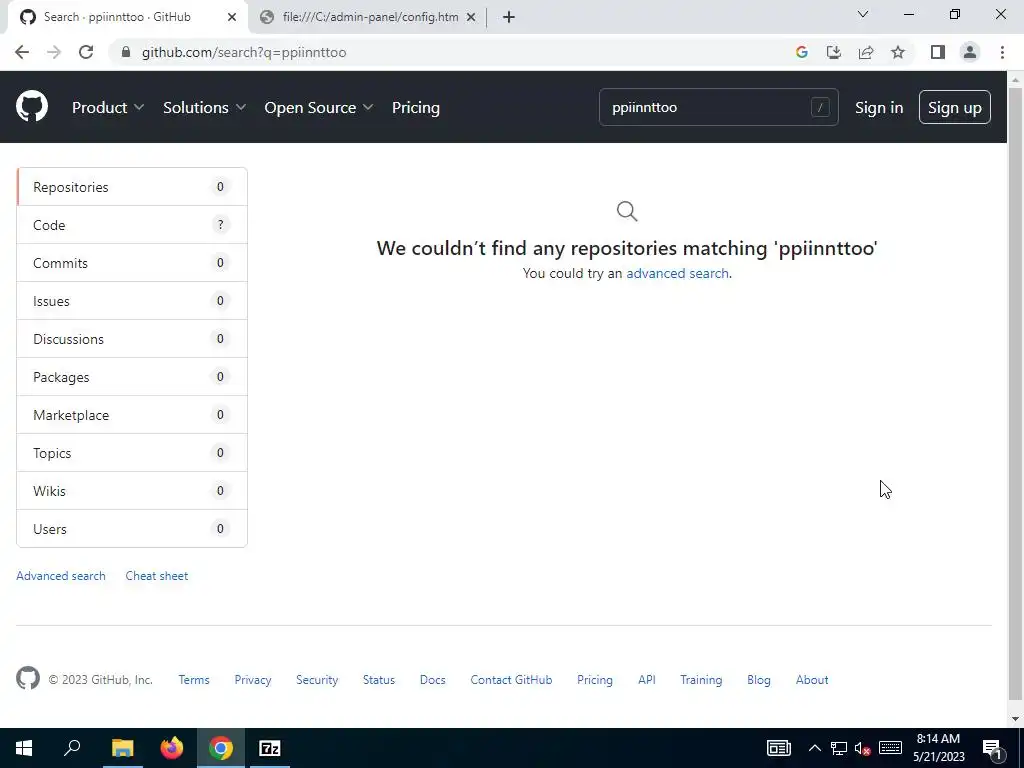The height and width of the screenshot is (768, 1024).
Task: Open the footer About link
Action: pos(812,679)
